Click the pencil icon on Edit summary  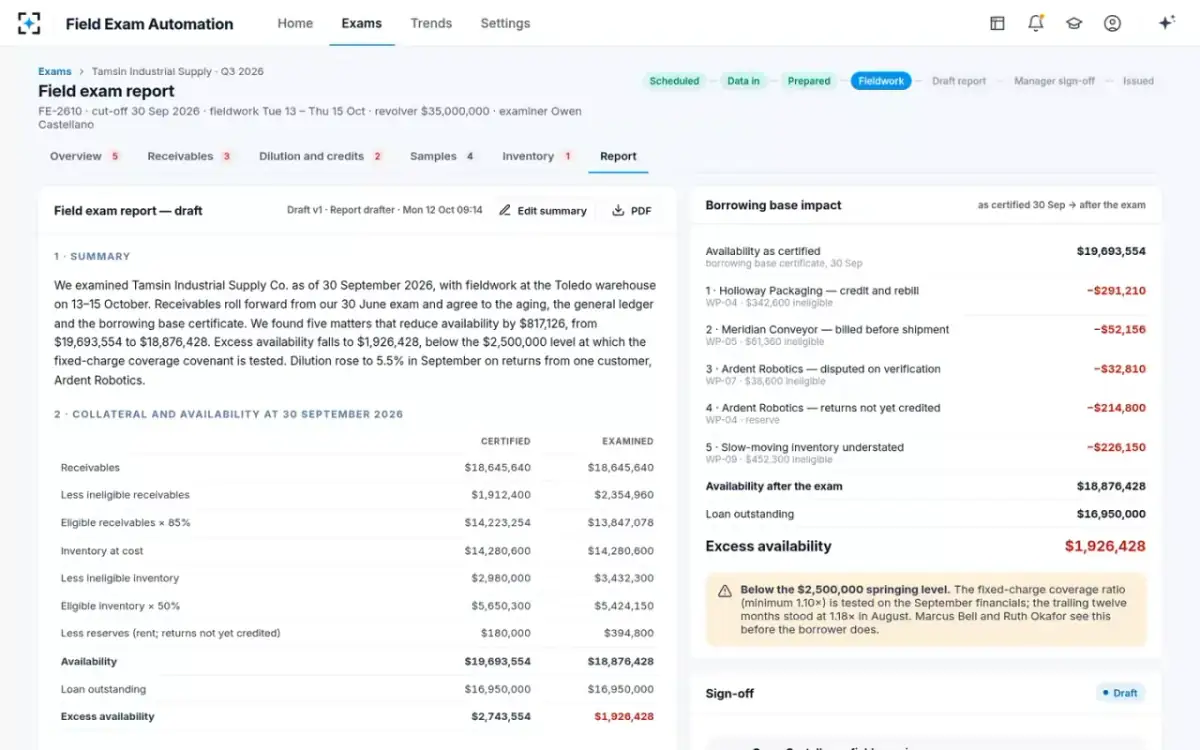(505, 211)
